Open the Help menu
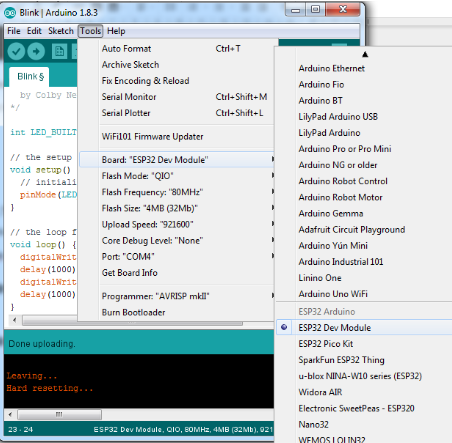Screen dimensions: 452x443 (x=116, y=31)
